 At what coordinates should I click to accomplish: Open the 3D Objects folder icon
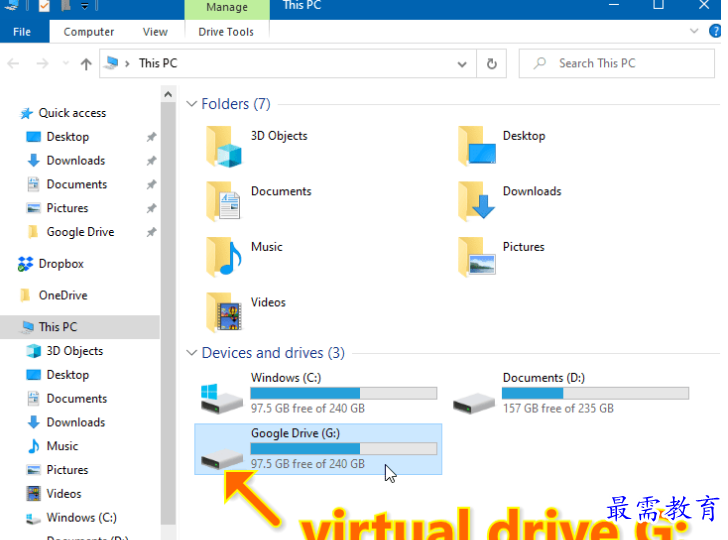pyautogui.click(x=224, y=147)
